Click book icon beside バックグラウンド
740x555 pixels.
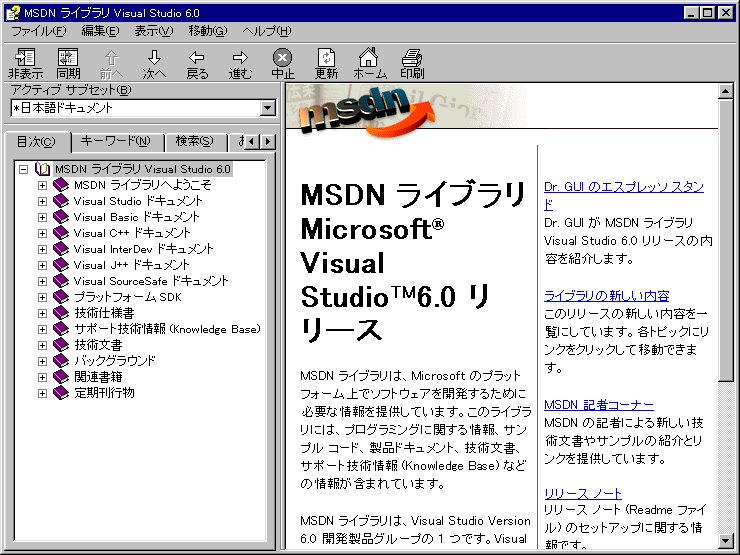61,361
